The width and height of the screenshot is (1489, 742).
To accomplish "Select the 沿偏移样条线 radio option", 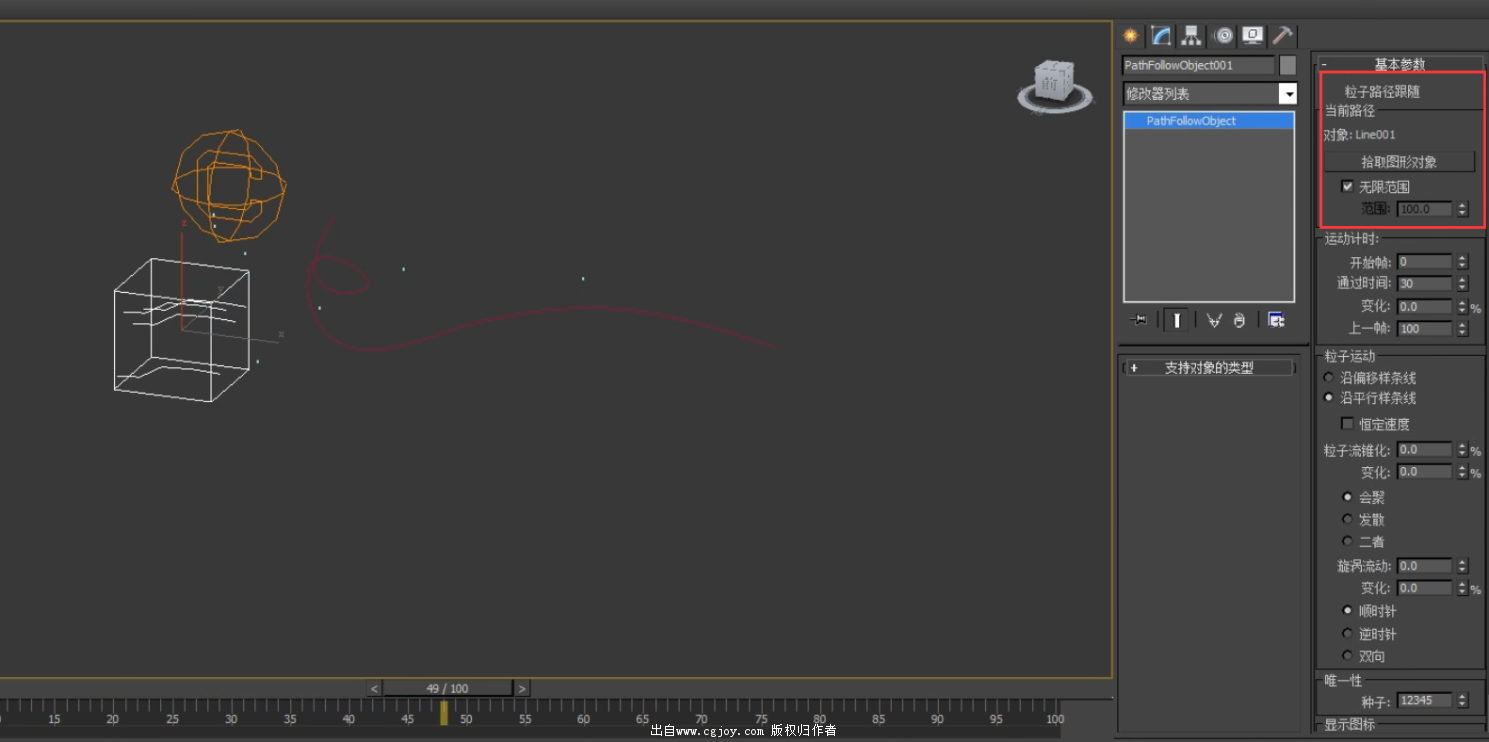I will [1329, 378].
